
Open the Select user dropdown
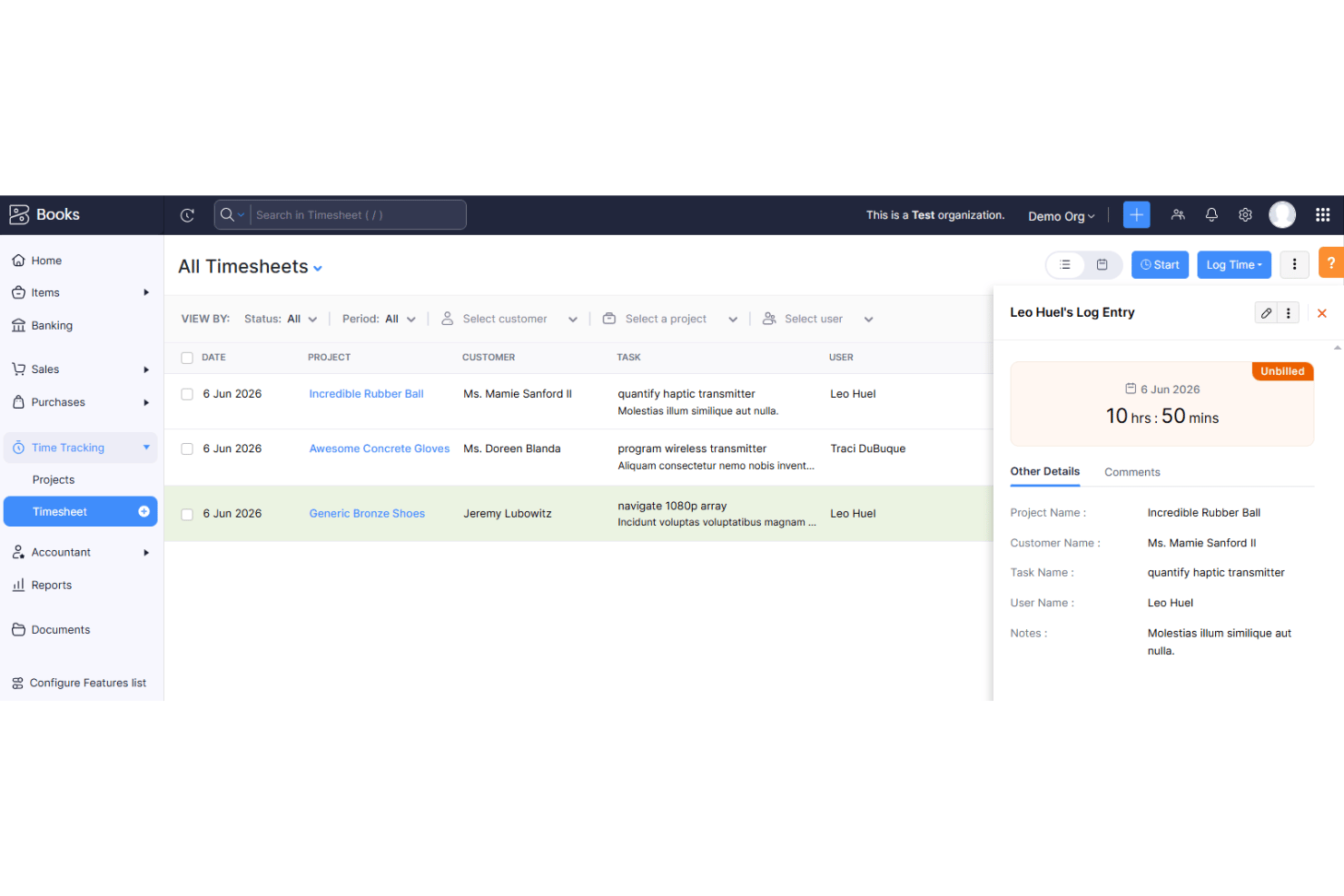click(817, 320)
